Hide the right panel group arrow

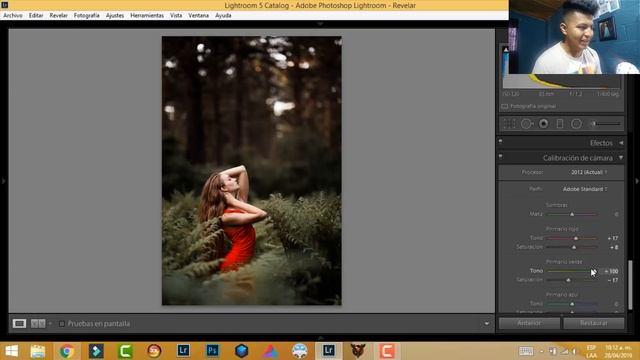pos(637,180)
